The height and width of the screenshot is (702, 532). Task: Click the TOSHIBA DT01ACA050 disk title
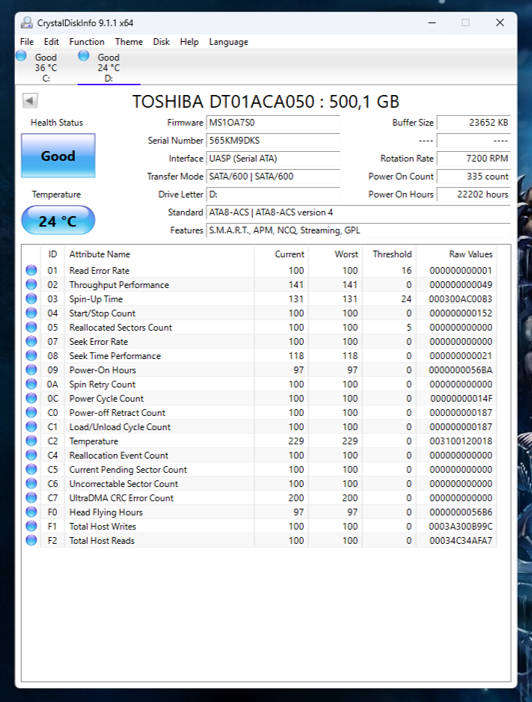[266, 102]
